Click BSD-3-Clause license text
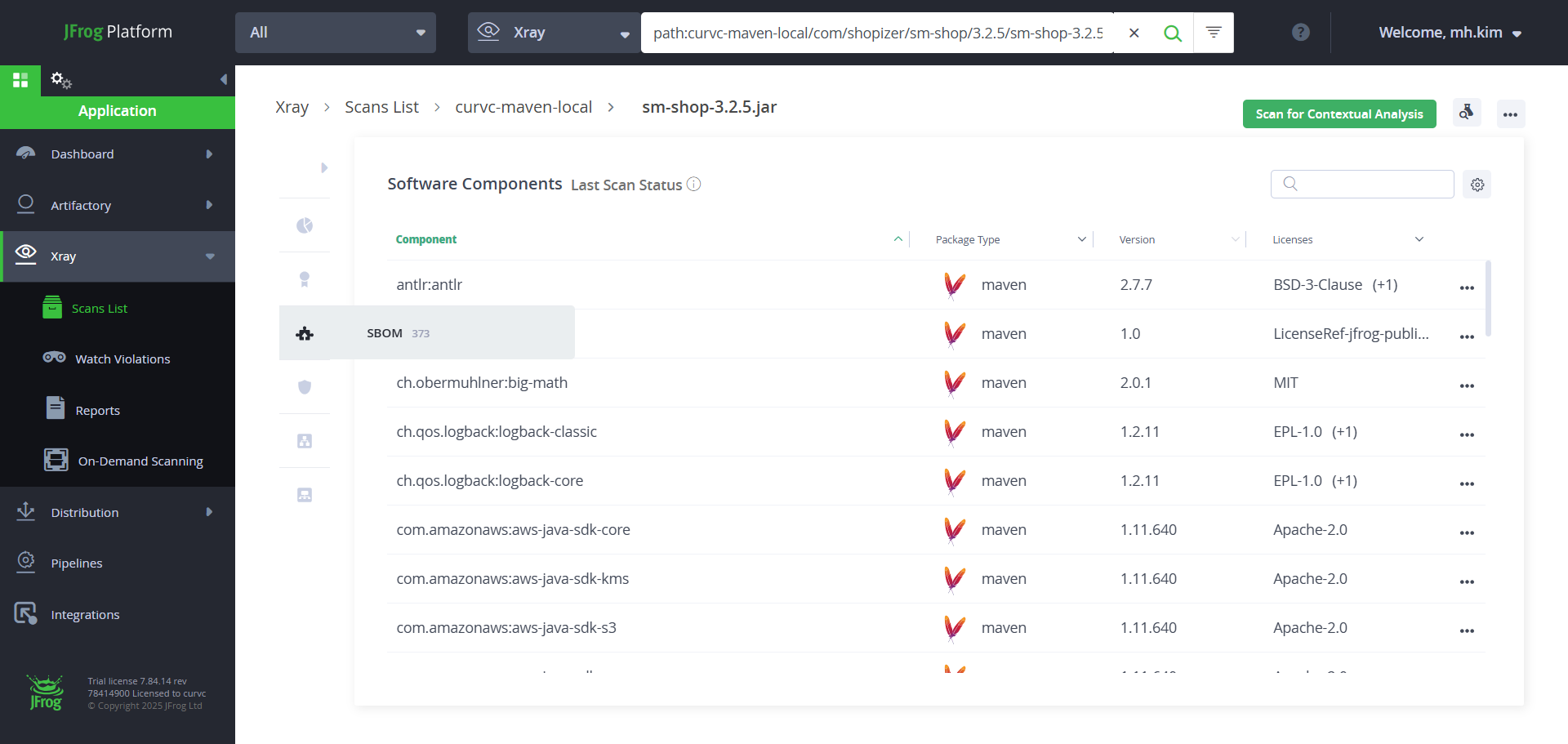 coord(1317,284)
